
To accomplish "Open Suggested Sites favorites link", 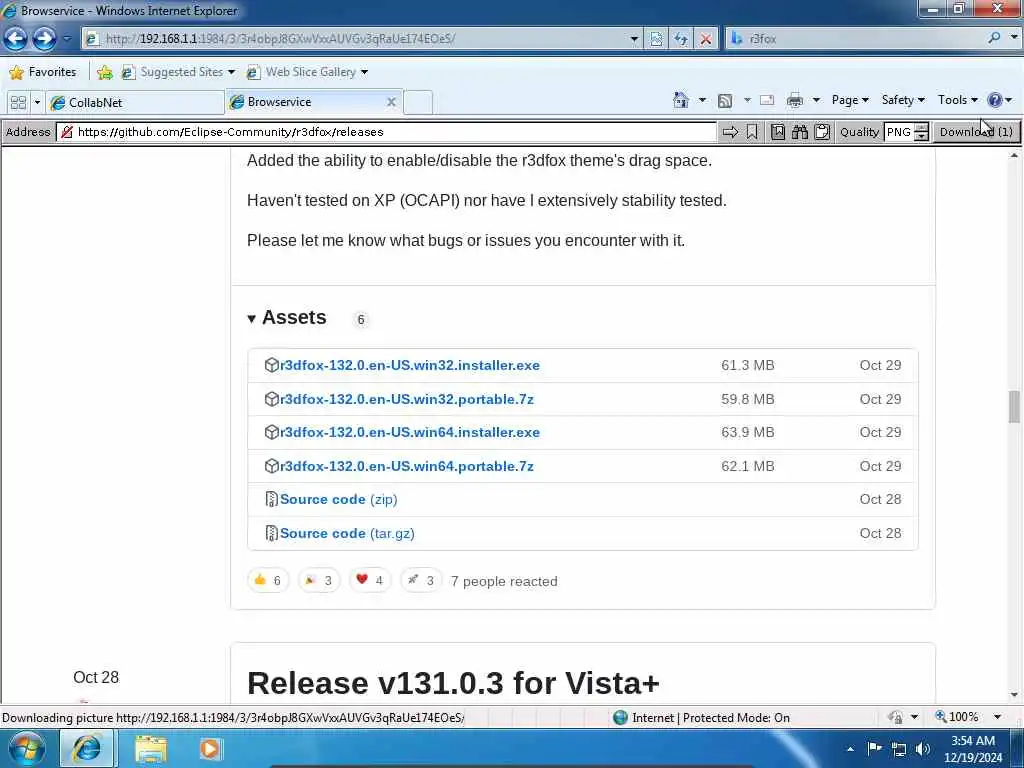I will pos(178,72).
